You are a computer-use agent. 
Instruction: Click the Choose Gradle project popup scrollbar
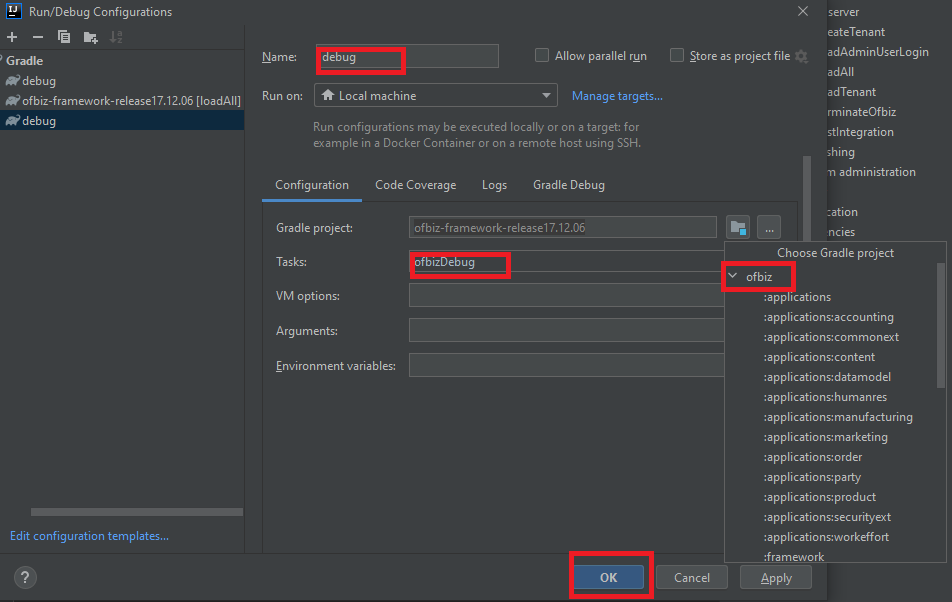pyautogui.click(x=941, y=325)
